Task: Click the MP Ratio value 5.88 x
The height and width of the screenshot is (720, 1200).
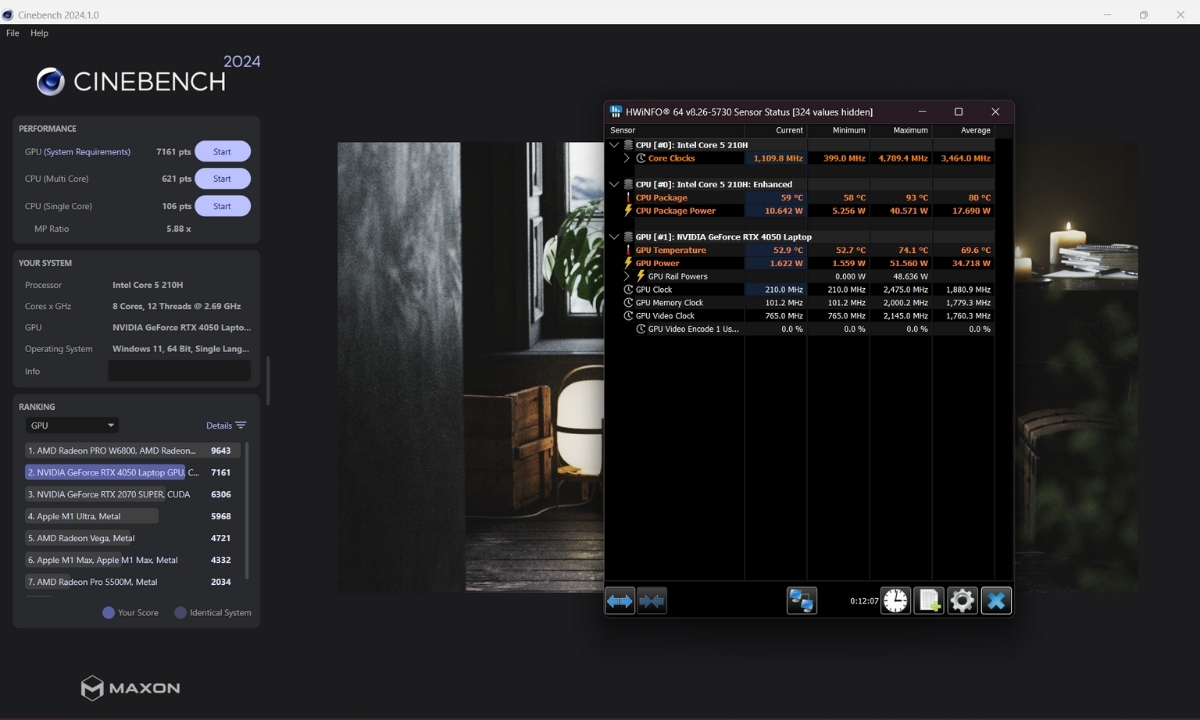Action: [178, 229]
